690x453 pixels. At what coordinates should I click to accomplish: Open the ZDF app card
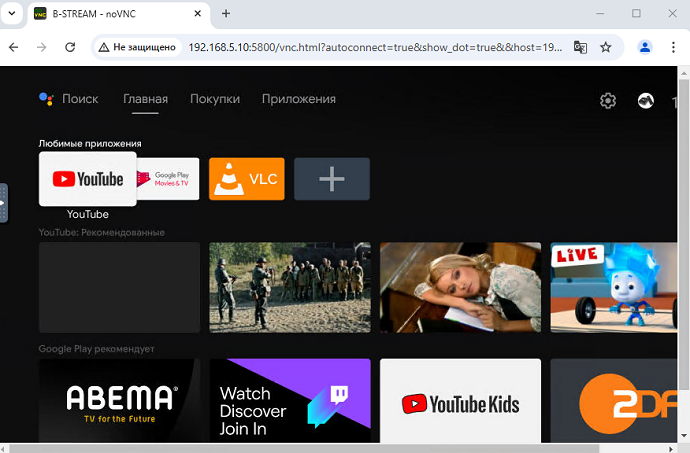point(613,401)
